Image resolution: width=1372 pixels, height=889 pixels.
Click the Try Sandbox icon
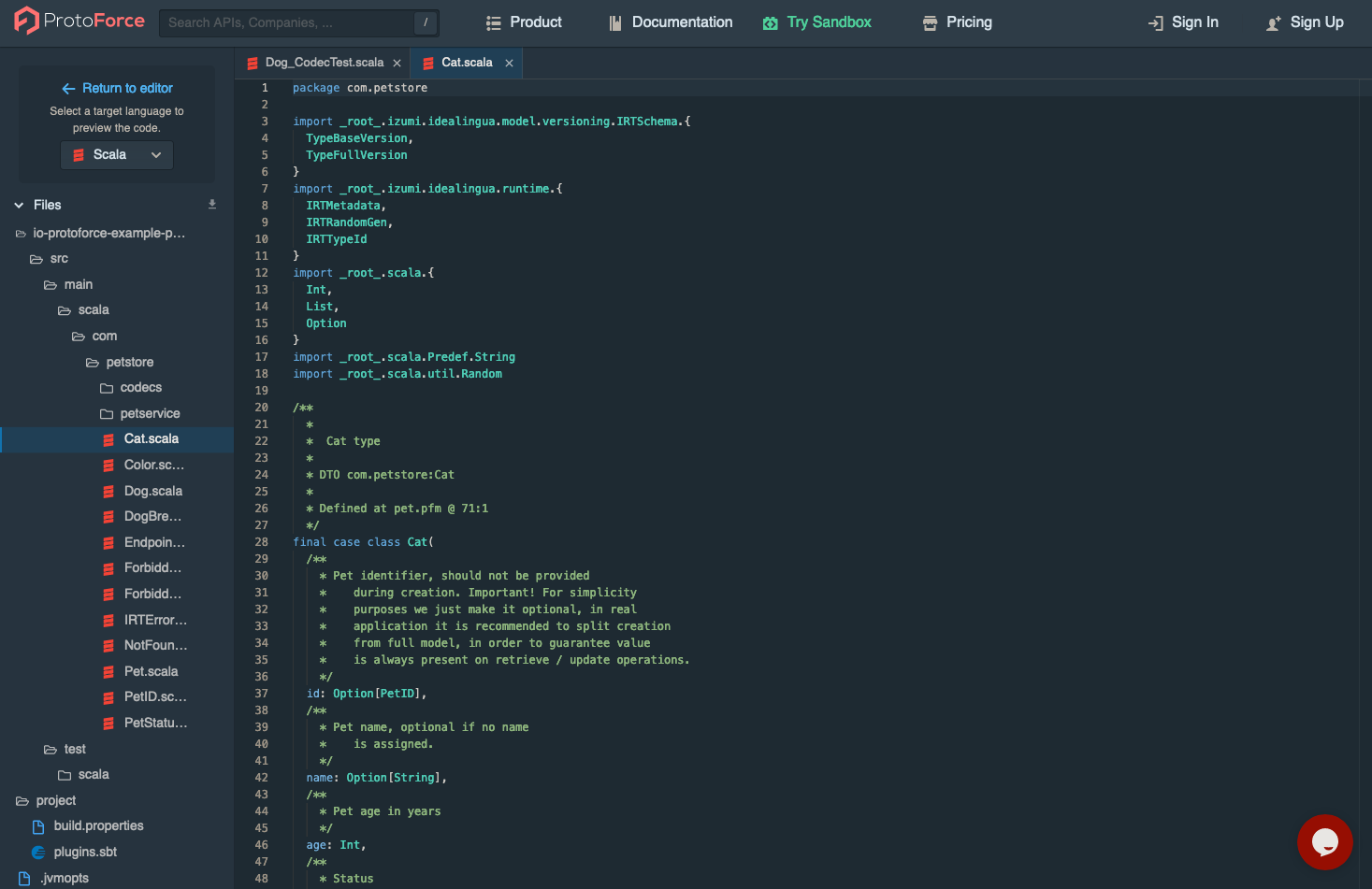pos(770,23)
